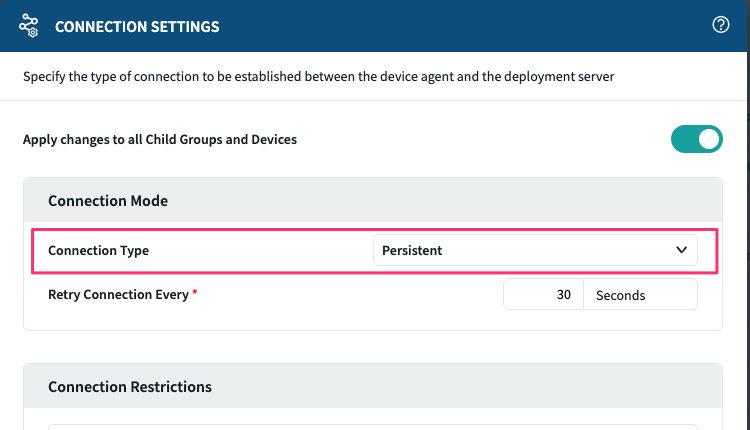The height and width of the screenshot is (430, 750).
Task: Click the connection settings network icon
Action: coord(28,26)
